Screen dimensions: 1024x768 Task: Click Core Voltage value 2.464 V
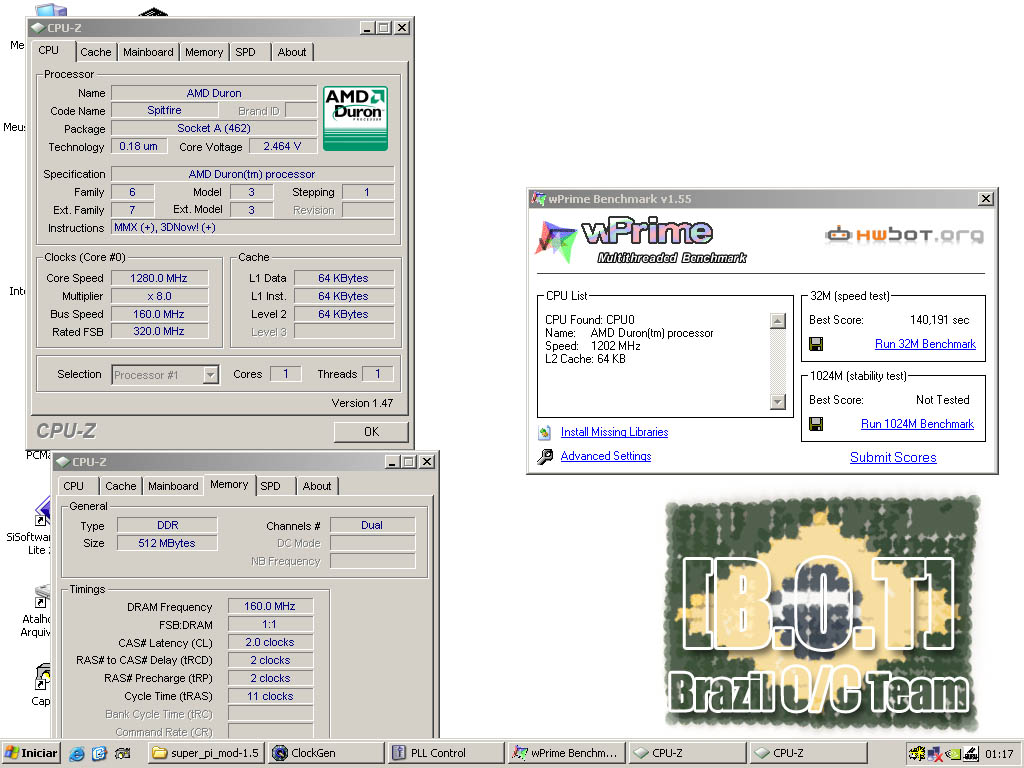click(282, 146)
